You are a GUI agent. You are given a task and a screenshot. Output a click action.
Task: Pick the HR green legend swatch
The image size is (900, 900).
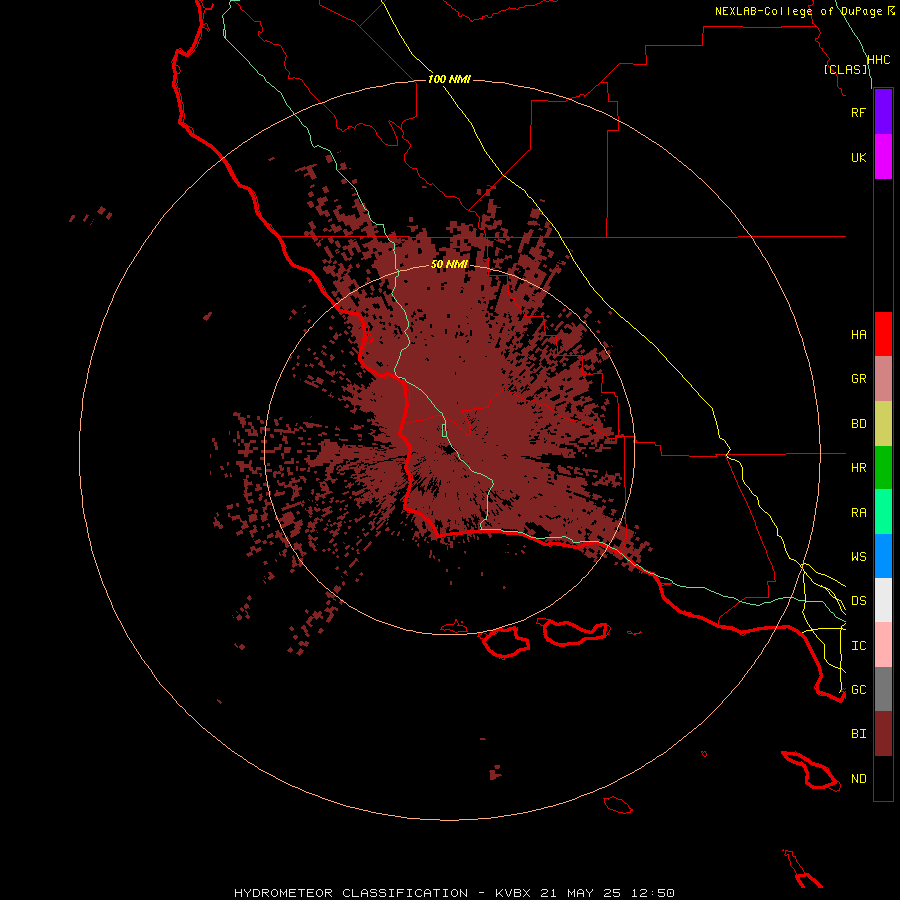883,468
